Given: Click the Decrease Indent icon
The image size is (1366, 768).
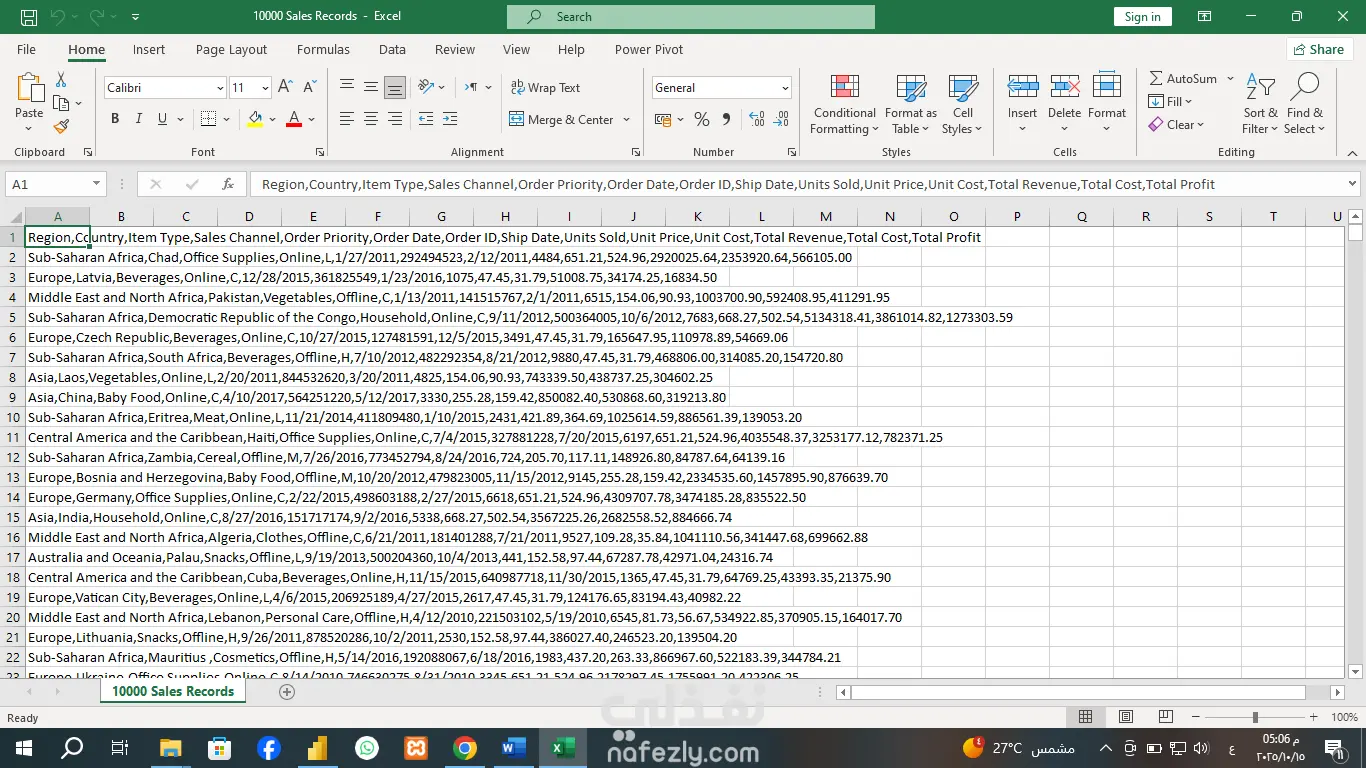Looking at the screenshot, I should coord(425,119).
